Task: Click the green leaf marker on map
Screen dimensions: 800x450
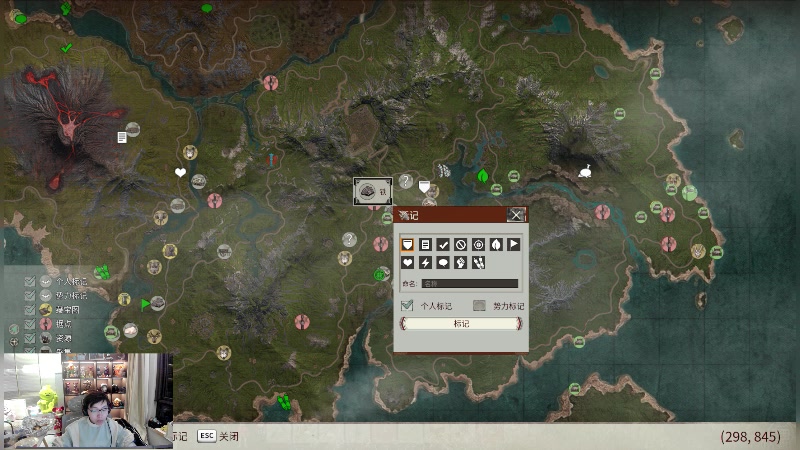Action: tap(483, 176)
